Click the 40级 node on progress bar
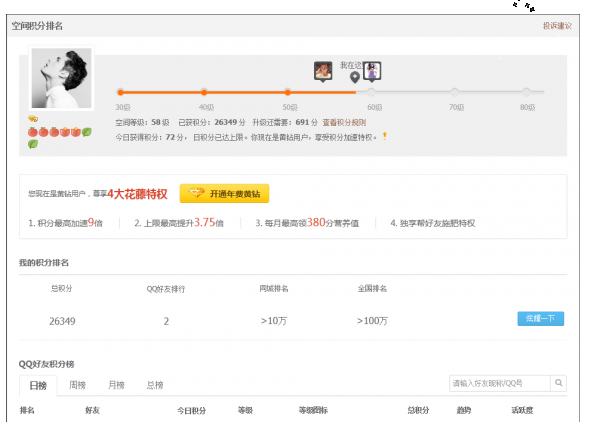This screenshot has width=600, height=422. [204, 92]
